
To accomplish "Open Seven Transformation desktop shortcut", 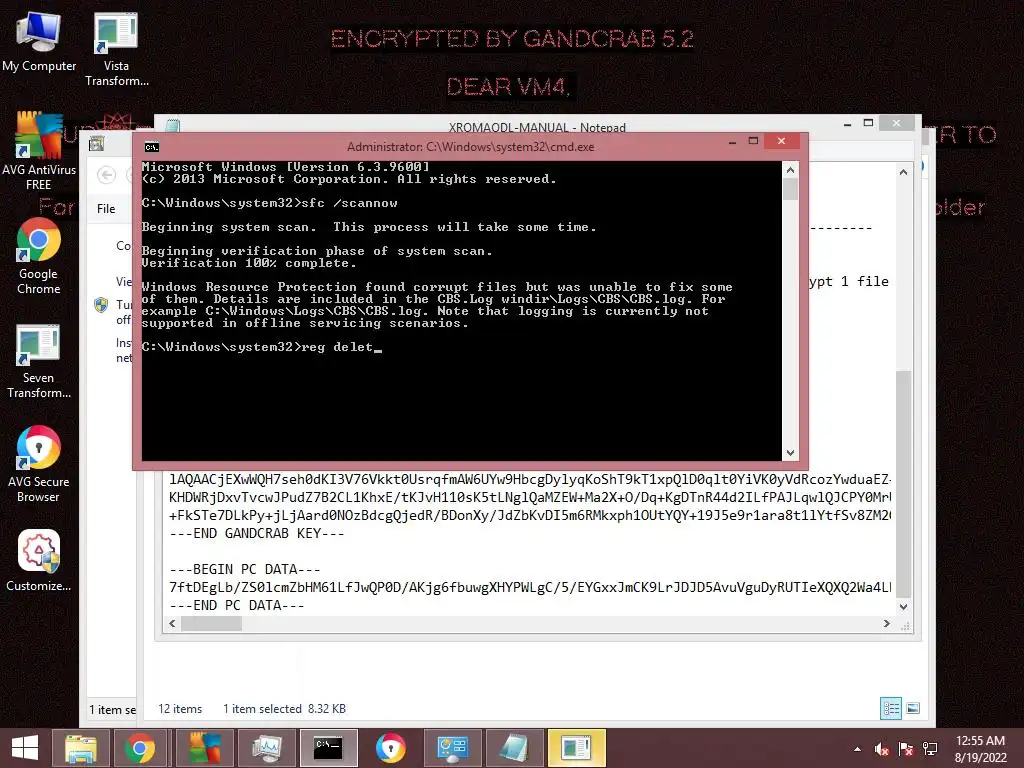I will pos(39,361).
